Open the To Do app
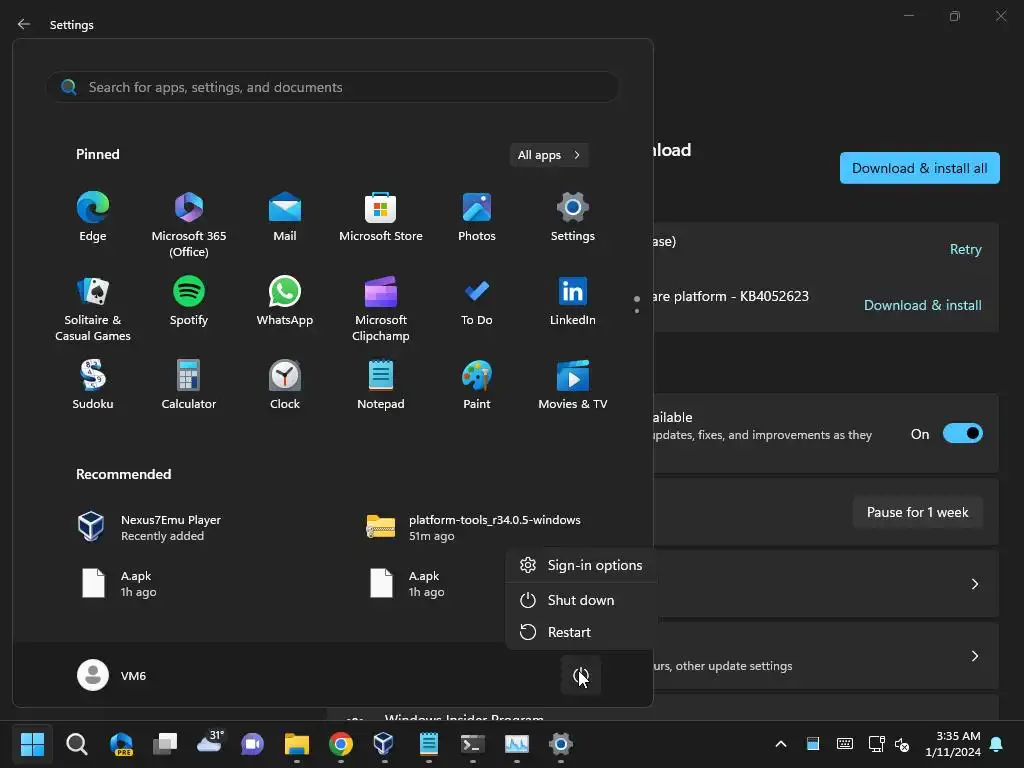Viewport: 1024px width, 768px height. tap(477, 300)
